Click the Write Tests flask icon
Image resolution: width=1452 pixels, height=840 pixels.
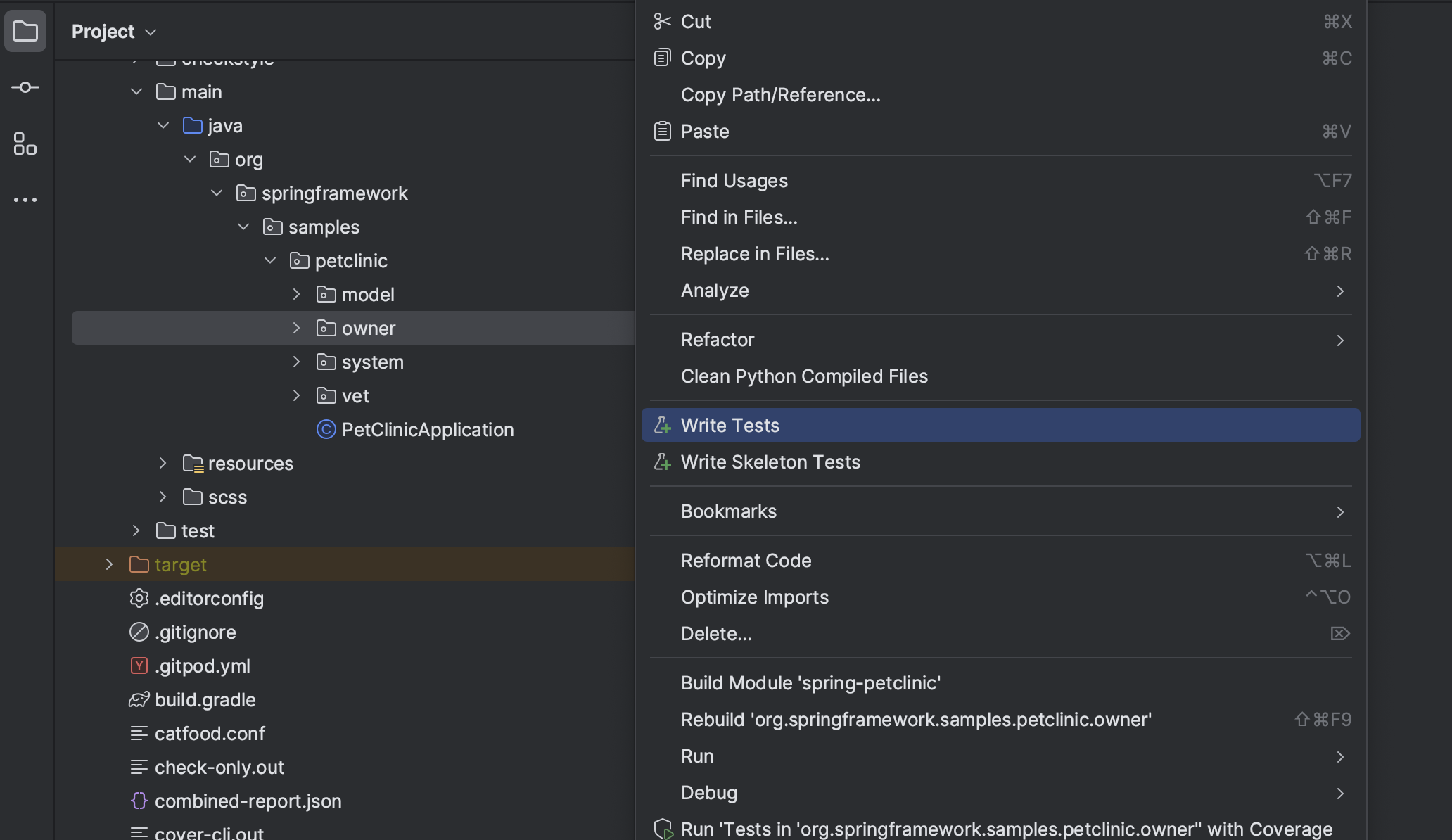click(662, 425)
